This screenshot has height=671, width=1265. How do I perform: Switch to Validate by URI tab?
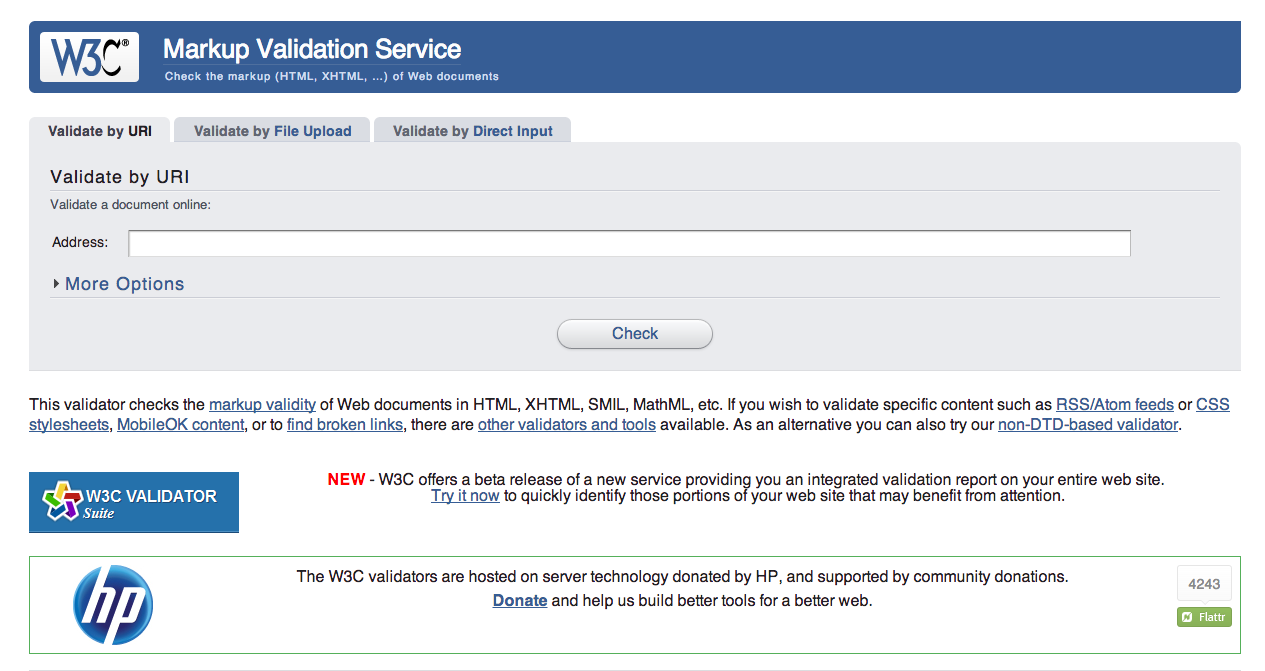[100, 131]
